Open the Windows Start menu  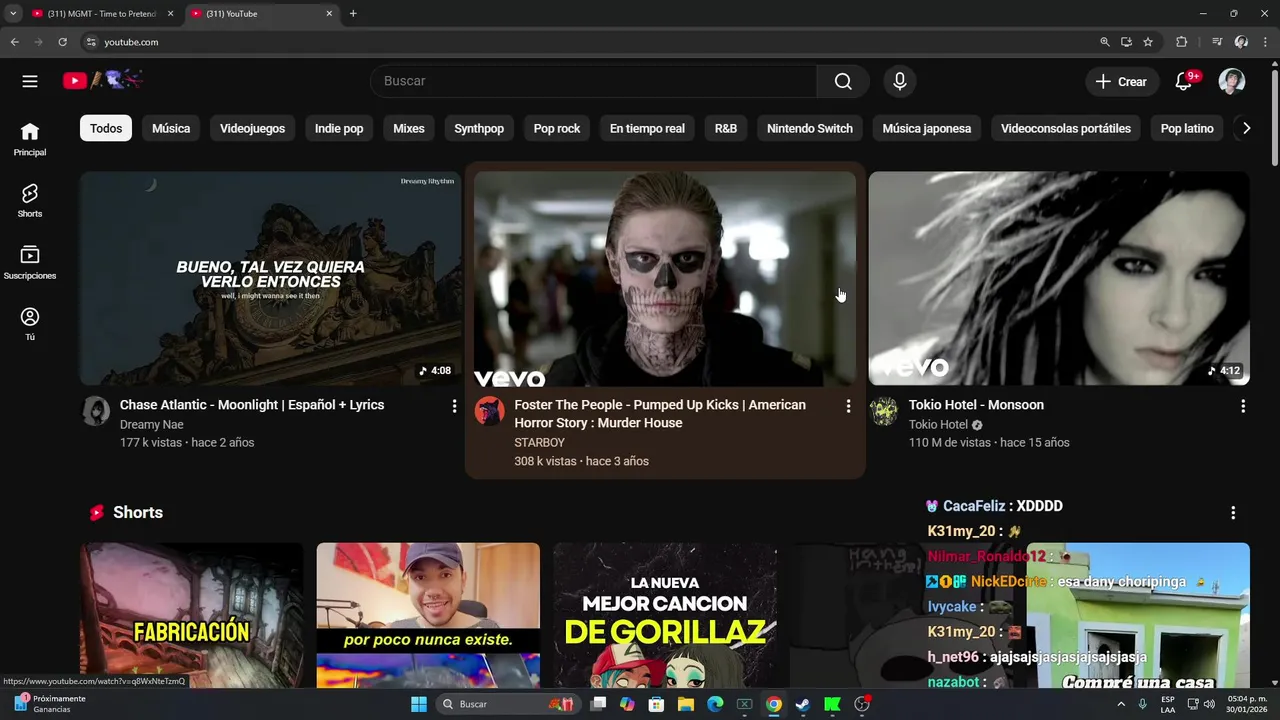tap(419, 704)
